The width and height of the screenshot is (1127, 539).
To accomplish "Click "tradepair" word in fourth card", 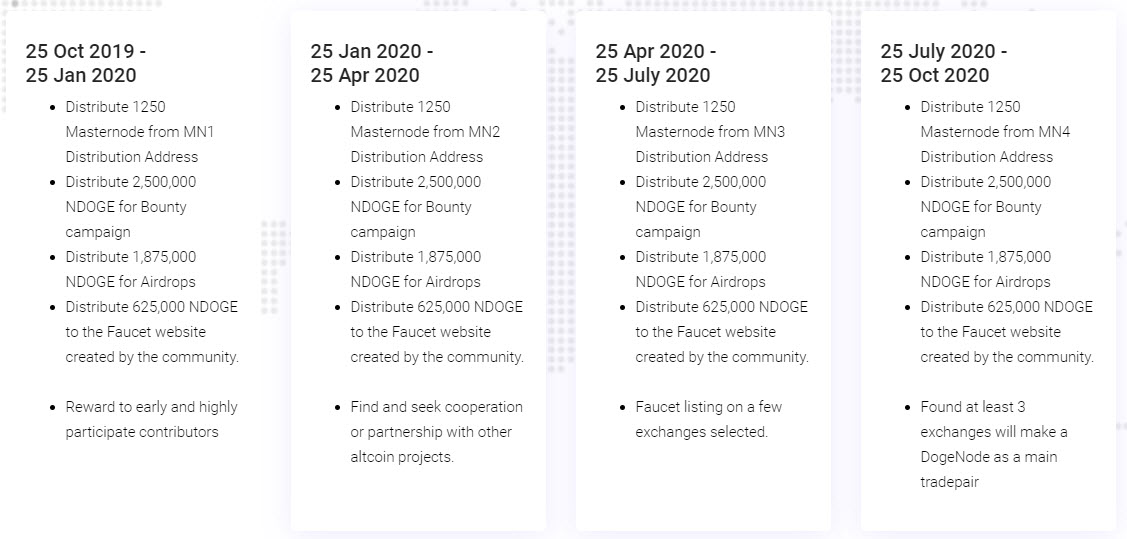I will tap(949, 482).
